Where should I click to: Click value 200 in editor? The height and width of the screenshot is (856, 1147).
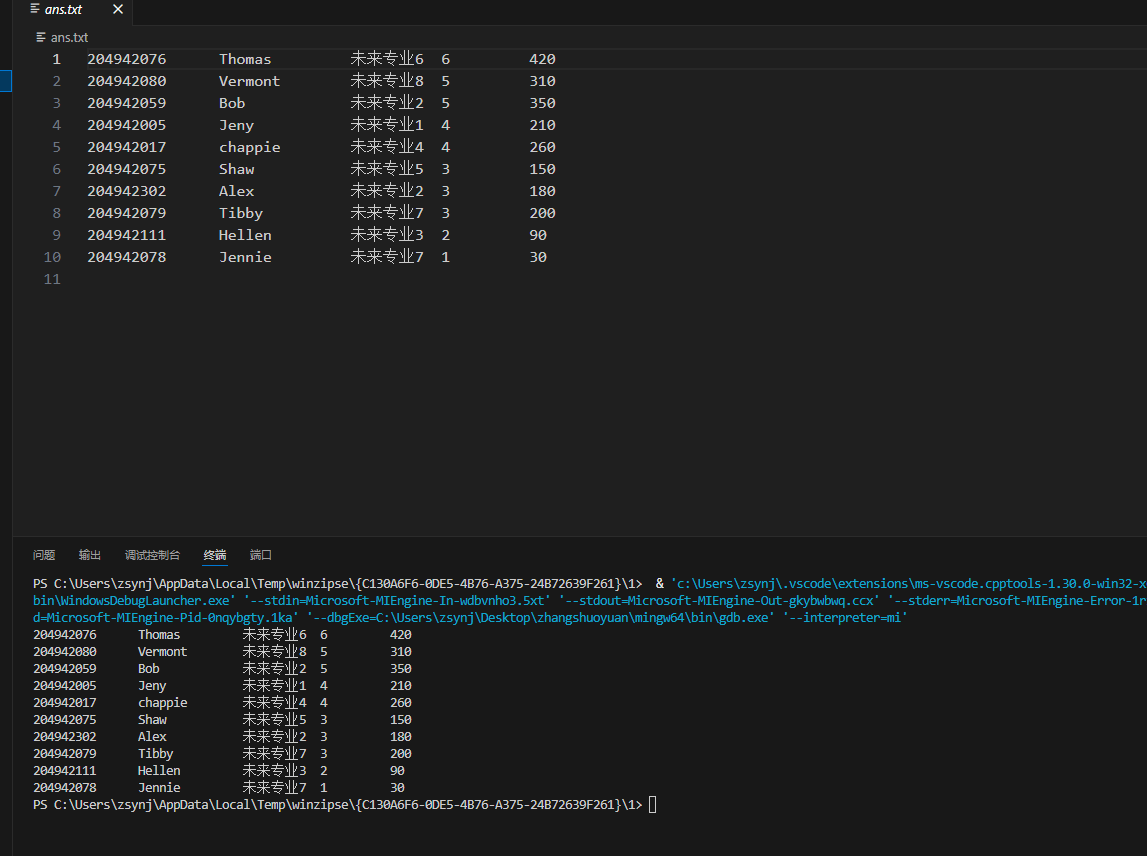(x=542, y=213)
